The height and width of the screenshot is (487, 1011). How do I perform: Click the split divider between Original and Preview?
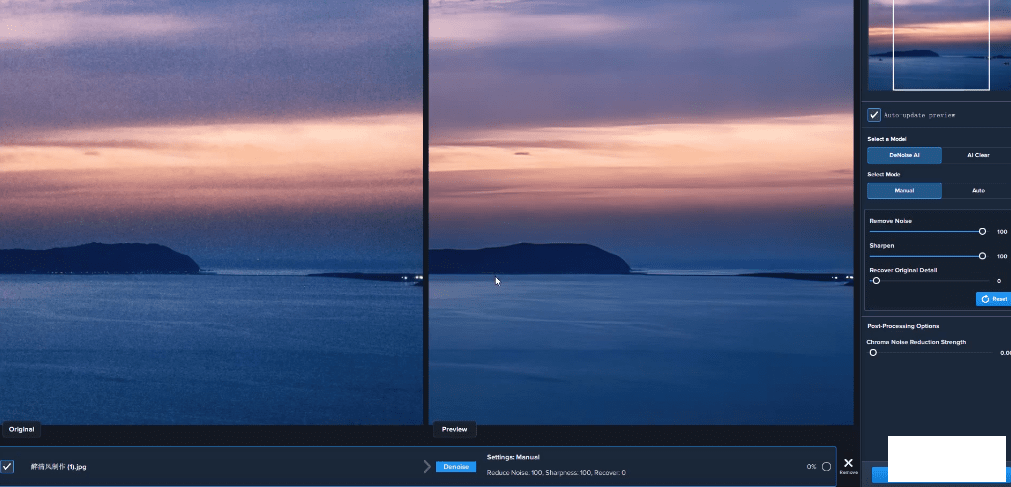pyautogui.click(x=426, y=213)
